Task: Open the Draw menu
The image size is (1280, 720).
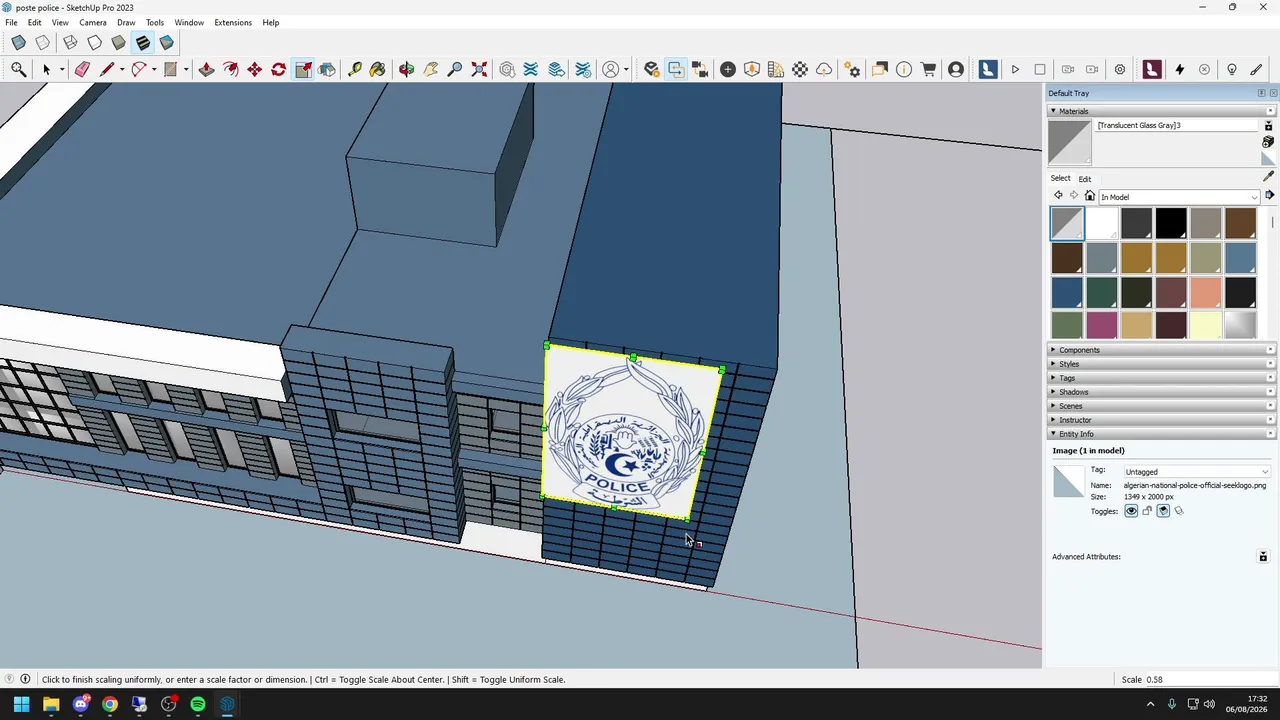Action: point(126,22)
